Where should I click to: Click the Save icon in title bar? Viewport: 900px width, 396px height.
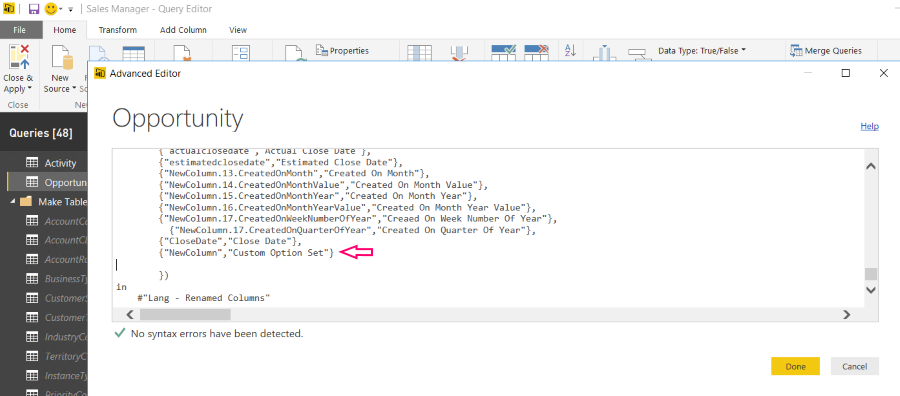click(33, 9)
